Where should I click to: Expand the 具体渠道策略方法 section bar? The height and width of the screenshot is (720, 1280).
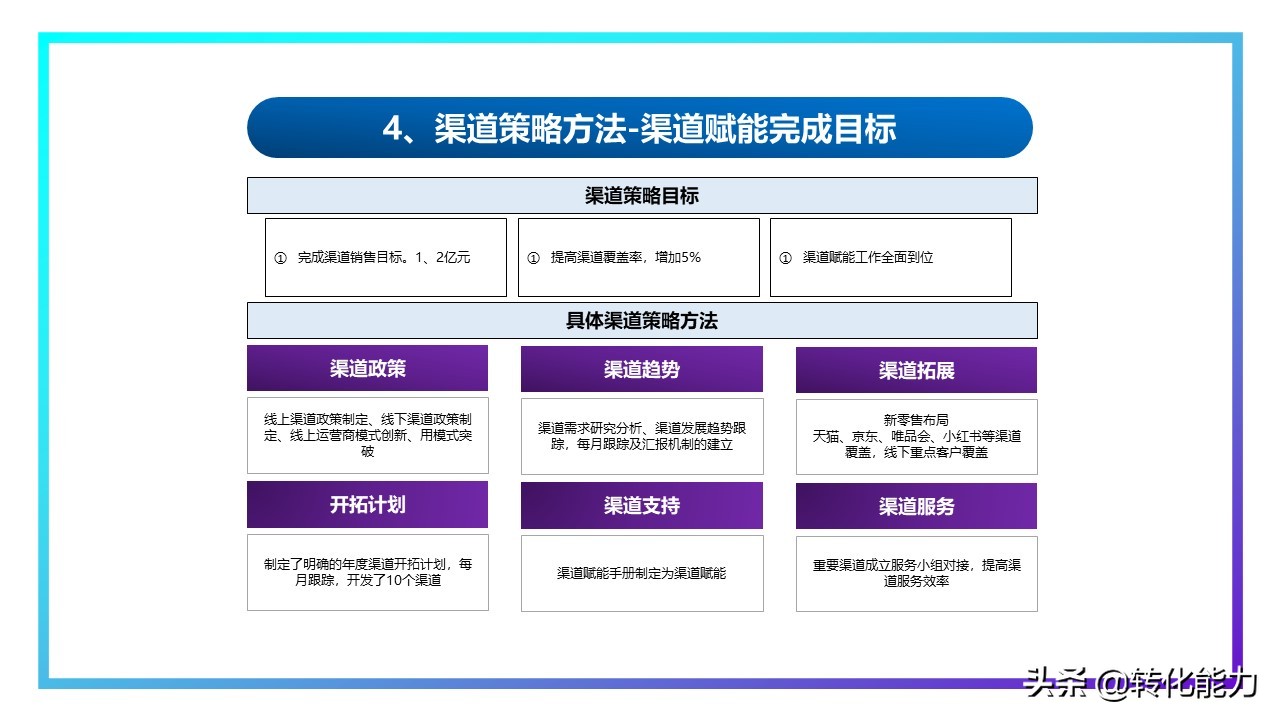(x=641, y=320)
